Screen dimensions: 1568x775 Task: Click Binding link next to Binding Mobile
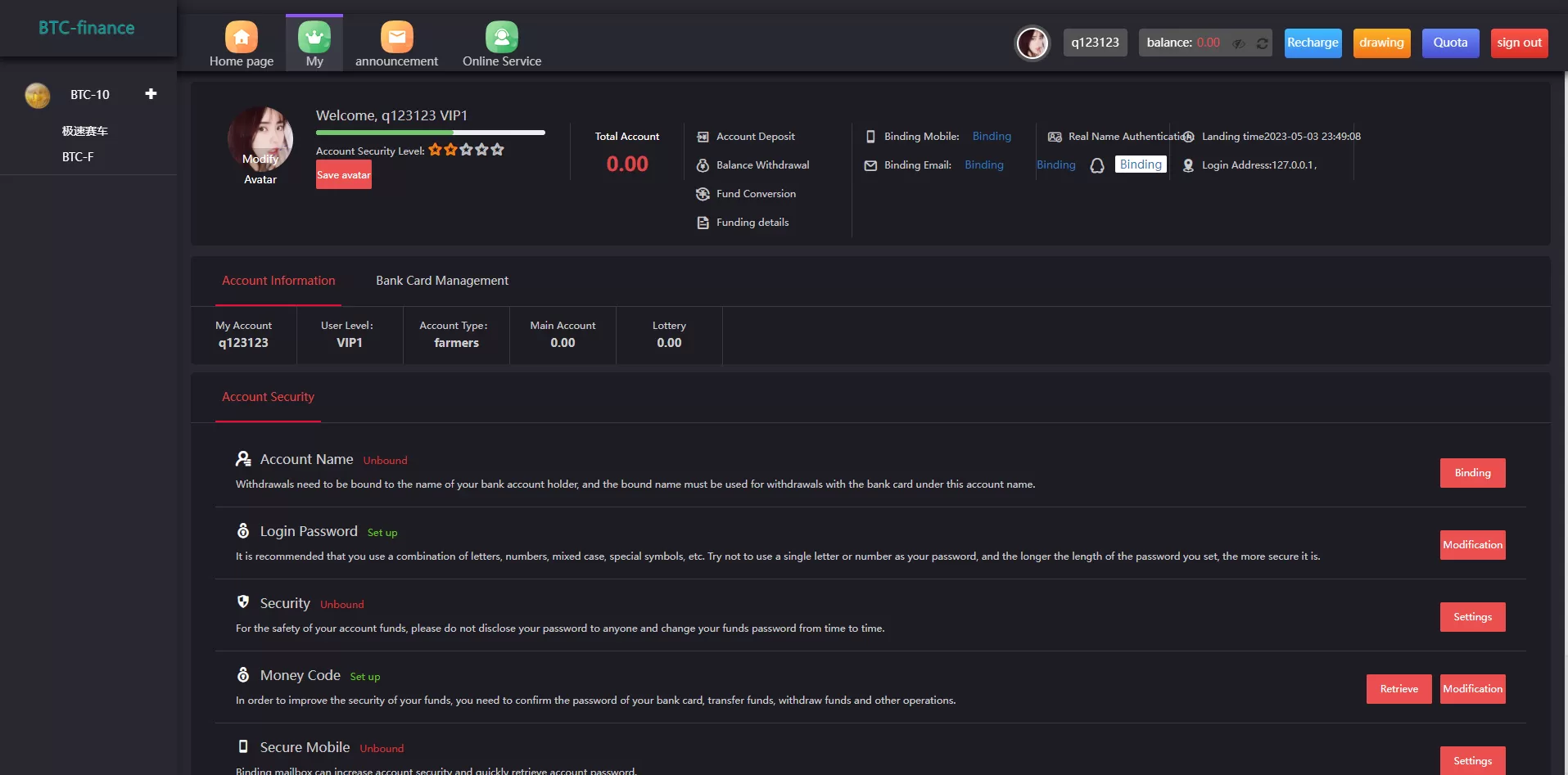pyautogui.click(x=991, y=137)
